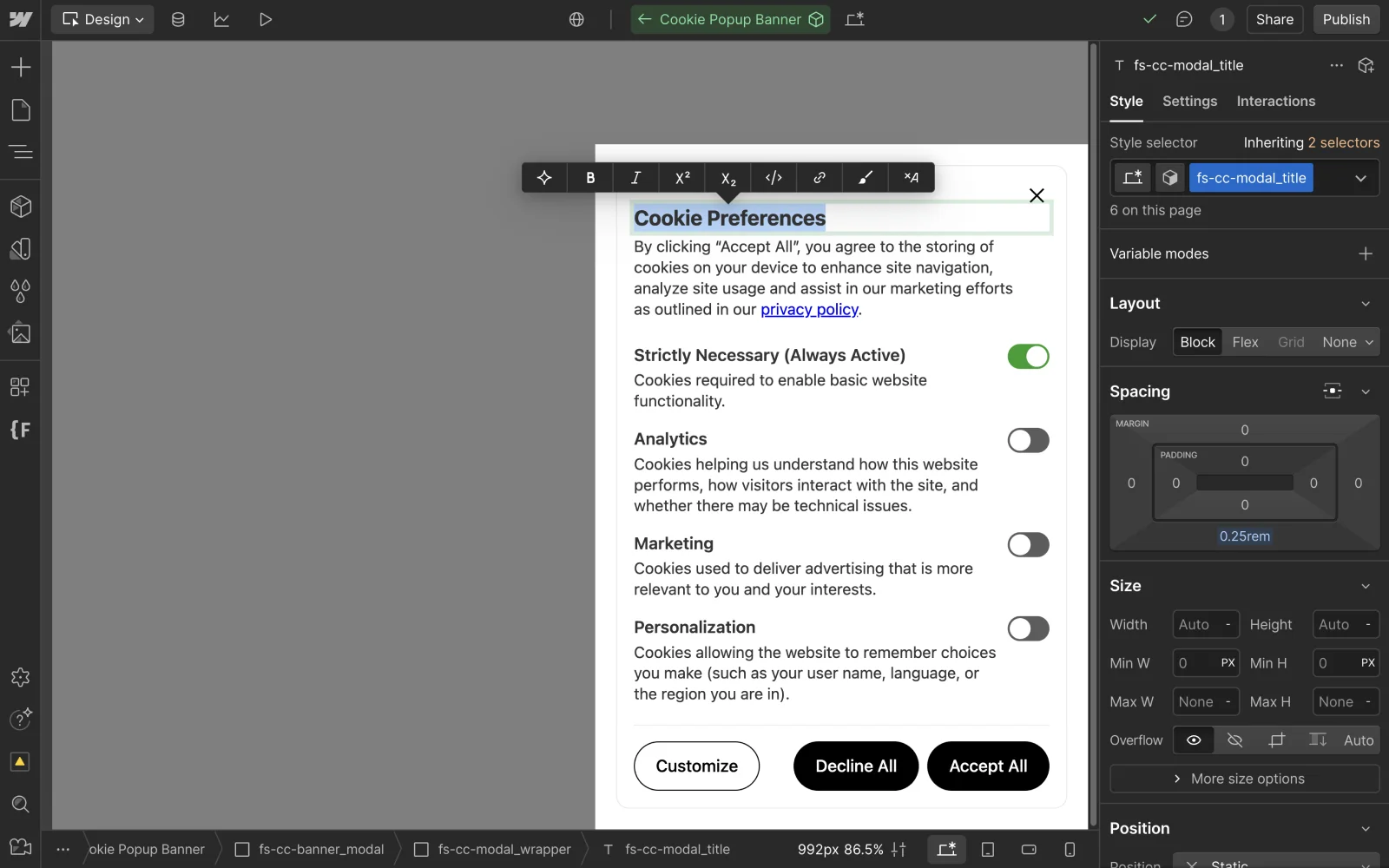Open the Navigator panel icon

(20, 153)
